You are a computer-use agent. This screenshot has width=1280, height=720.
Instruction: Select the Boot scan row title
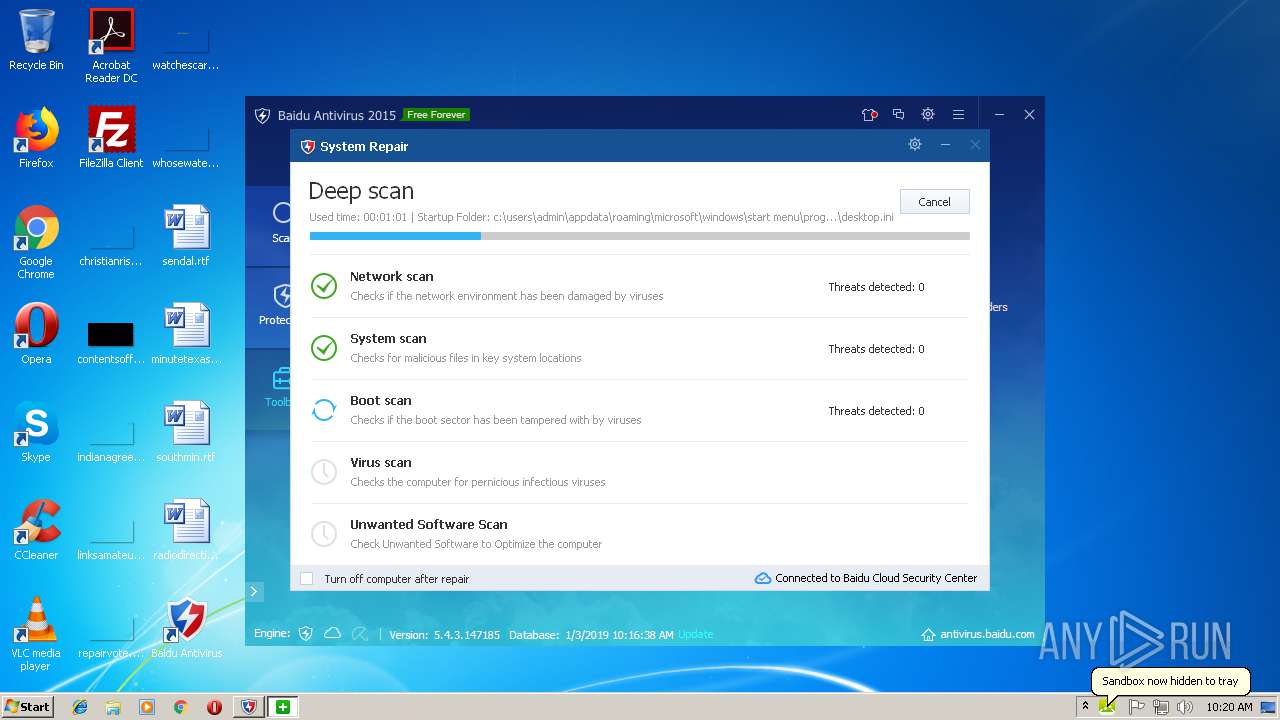[380, 400]
